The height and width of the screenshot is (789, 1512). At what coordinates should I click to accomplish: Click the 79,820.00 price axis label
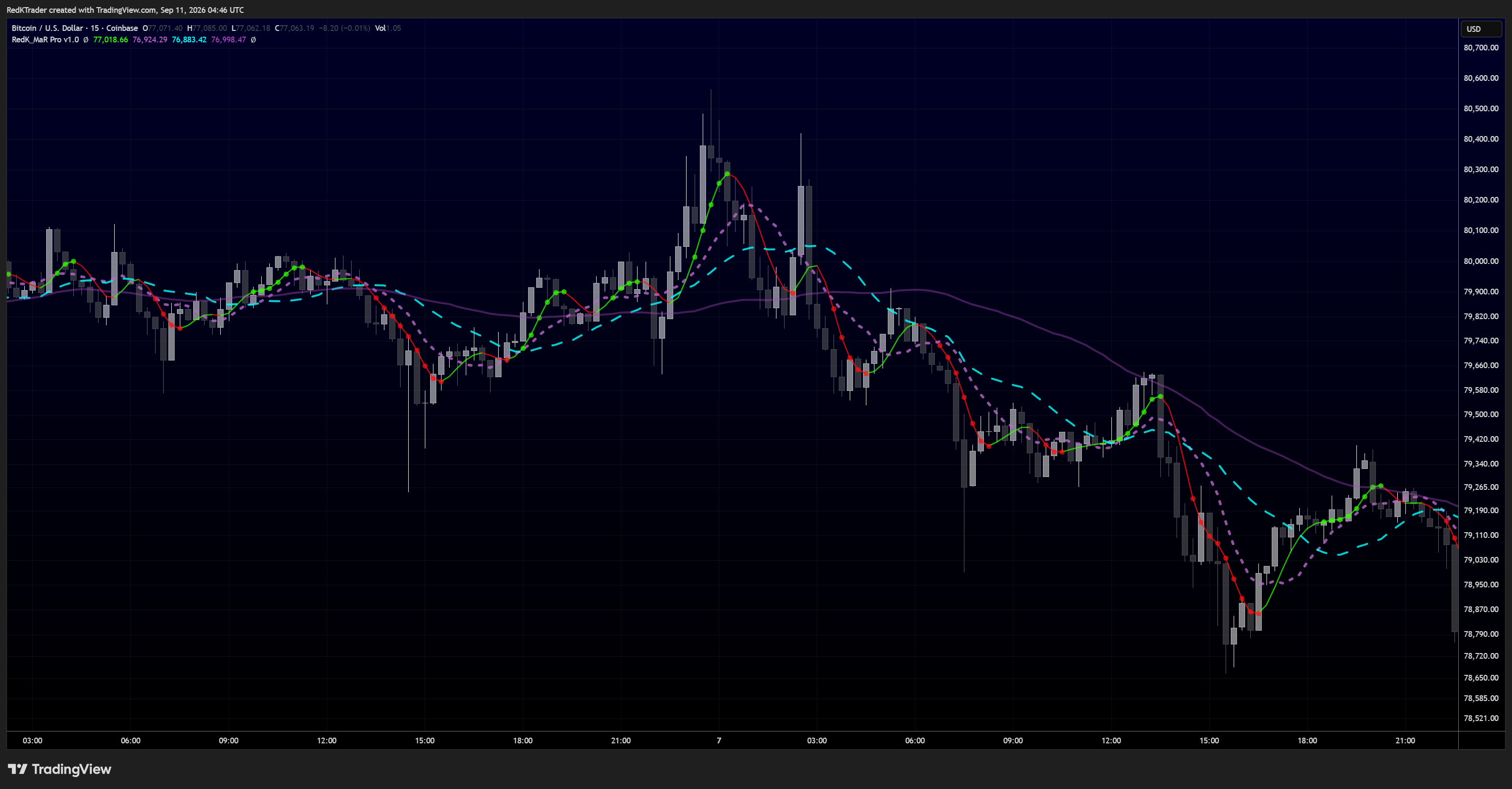pyautogui.click(x=1481, y=316)
